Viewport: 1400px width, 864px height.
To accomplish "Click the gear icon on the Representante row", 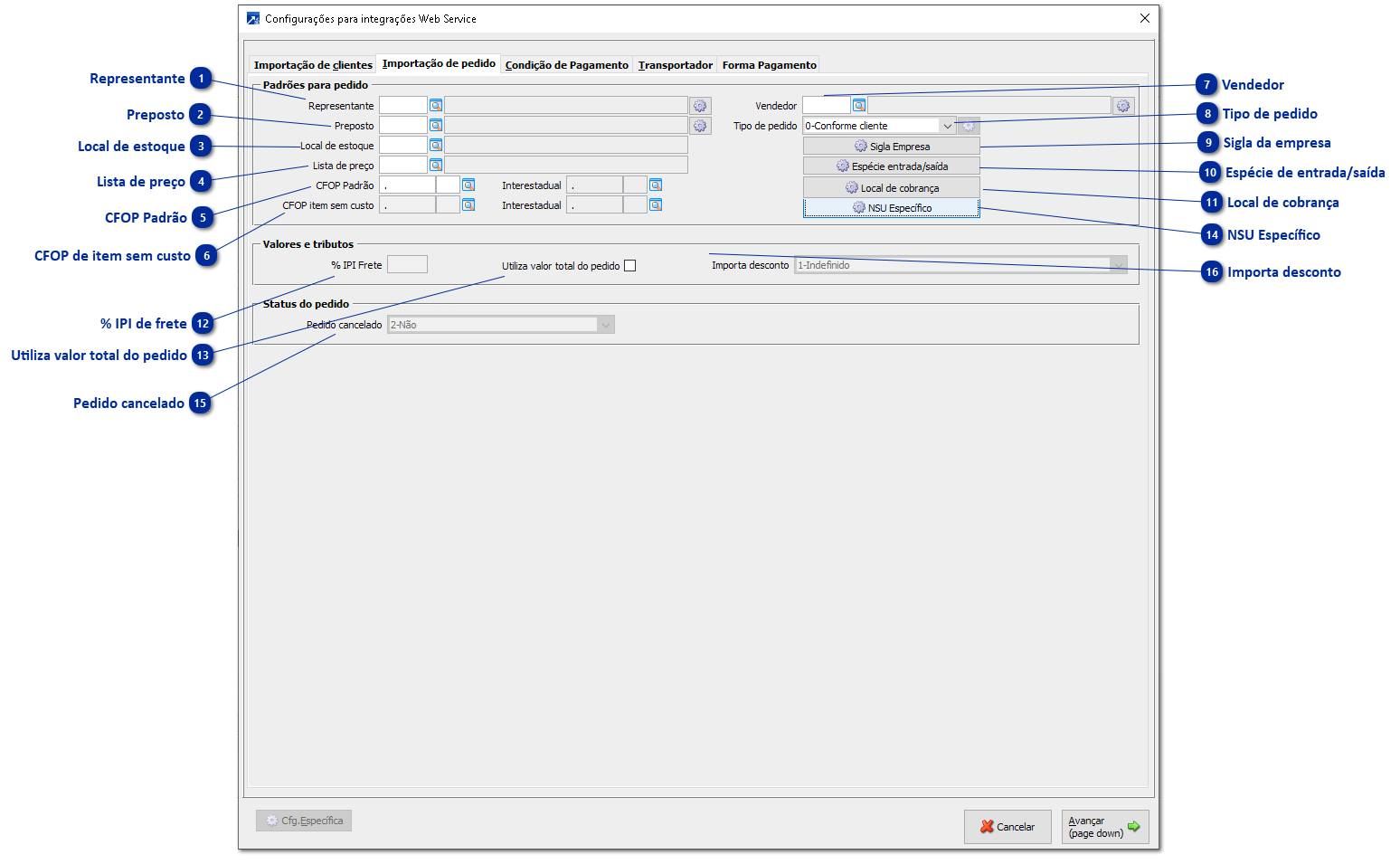I will (x=700, y=106).
